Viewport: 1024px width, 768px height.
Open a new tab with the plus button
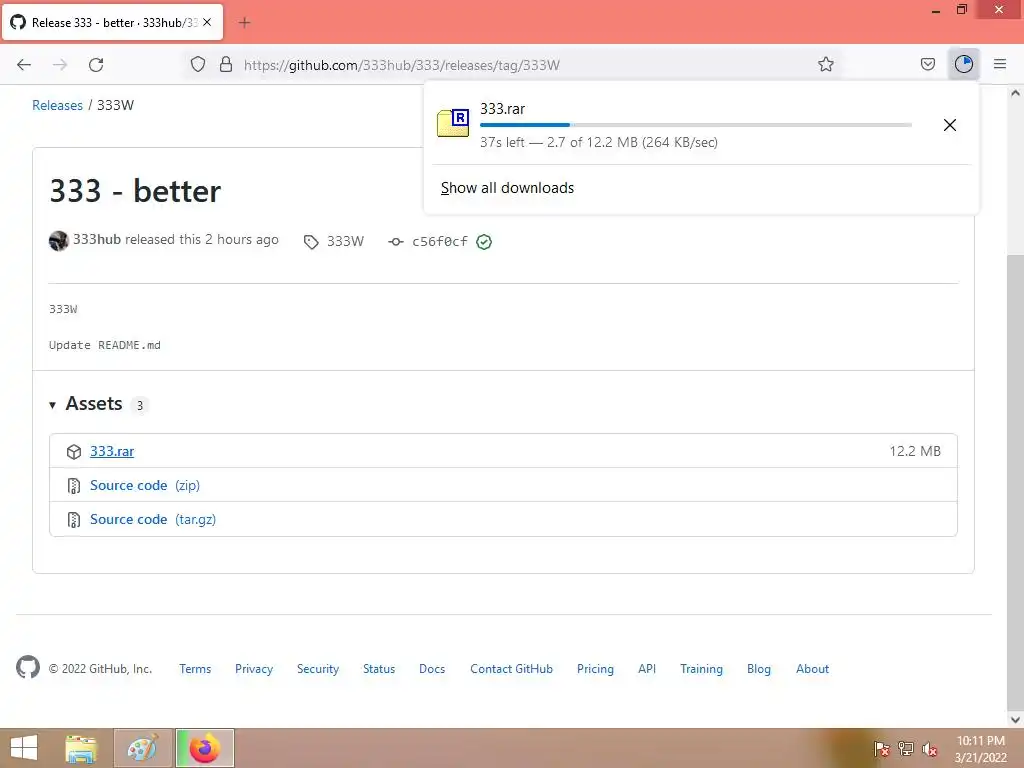click(244, 23)
